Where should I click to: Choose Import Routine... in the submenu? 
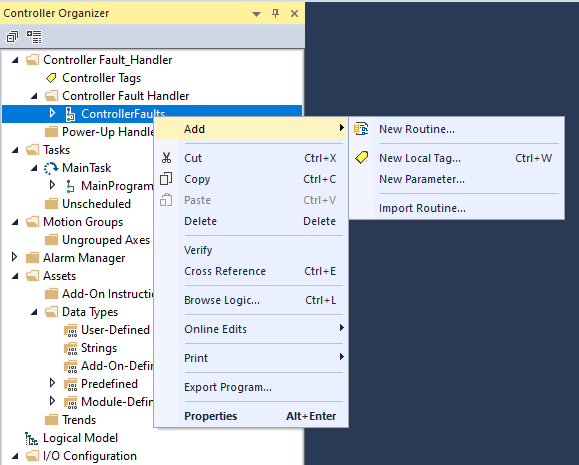(456, 208)
